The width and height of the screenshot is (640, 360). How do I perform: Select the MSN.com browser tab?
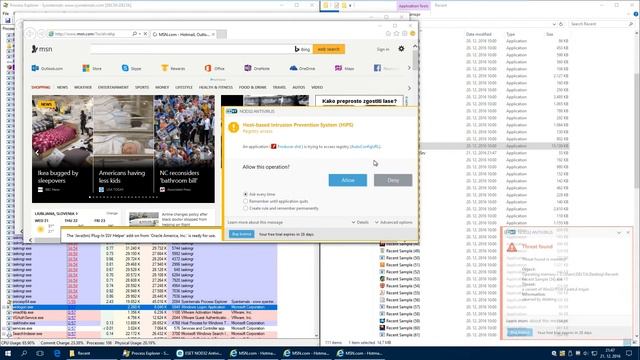point(183,34)
